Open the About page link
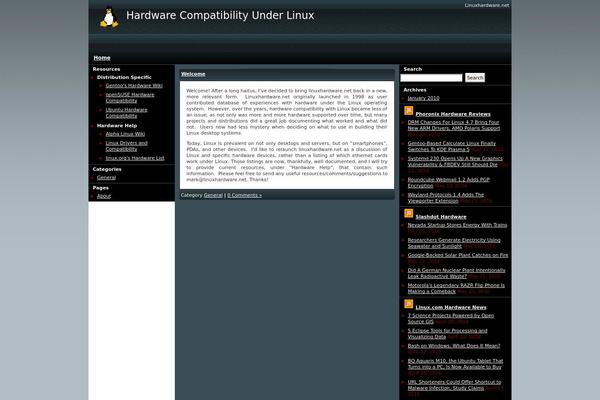The image size is (600, 400). pos(104,196)
